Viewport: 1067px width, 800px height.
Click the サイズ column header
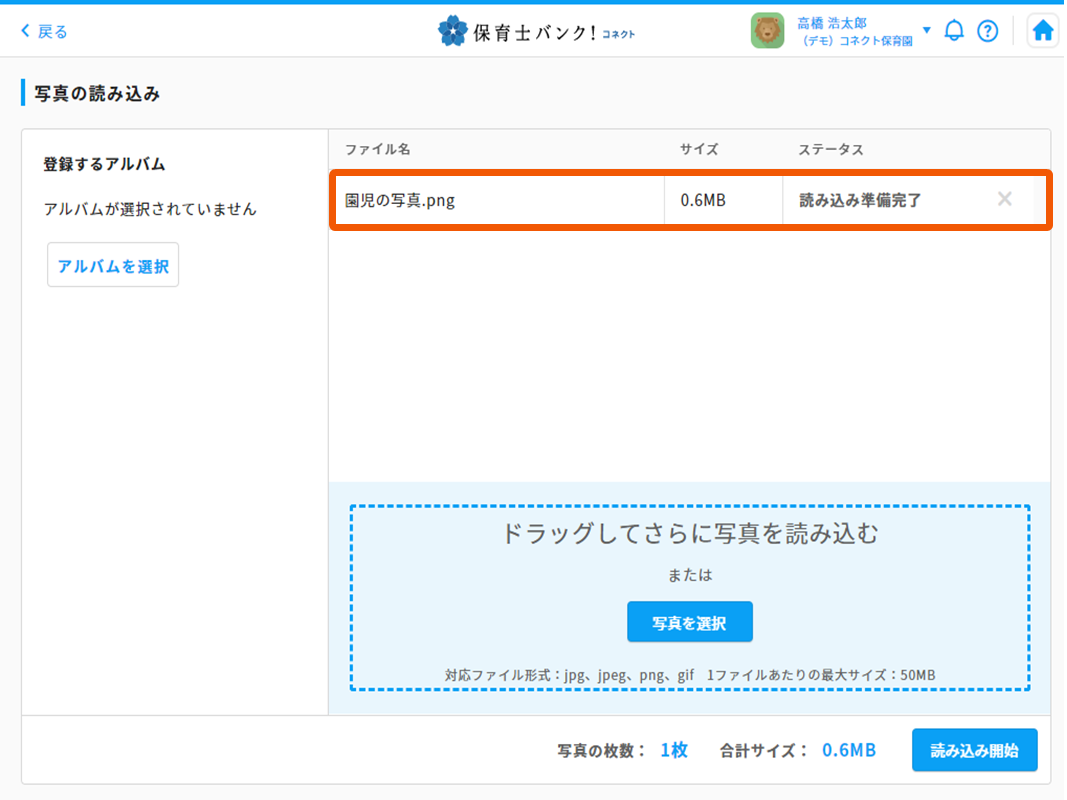pos(699,149)
